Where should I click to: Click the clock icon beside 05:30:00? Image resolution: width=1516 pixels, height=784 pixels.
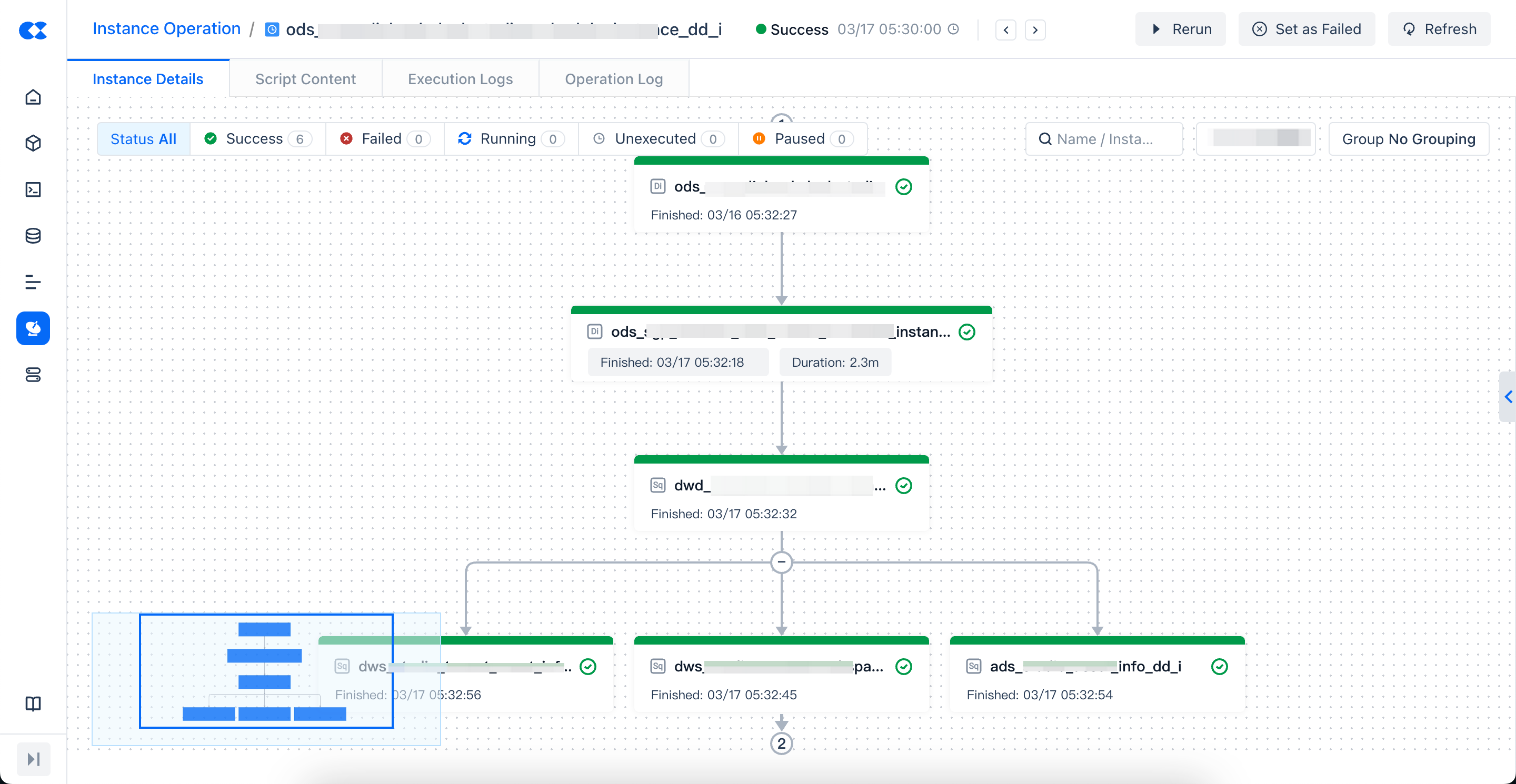pos(954,29)
